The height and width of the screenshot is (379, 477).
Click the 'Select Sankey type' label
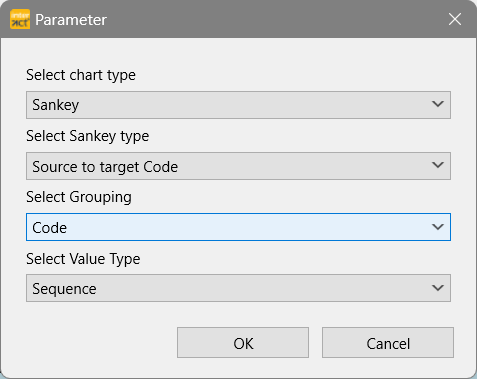point(88,136)
